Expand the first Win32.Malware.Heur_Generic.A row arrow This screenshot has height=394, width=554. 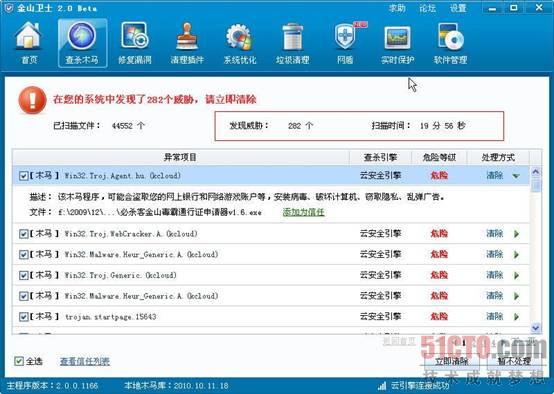pyautogui.click(x=517, y=254)
